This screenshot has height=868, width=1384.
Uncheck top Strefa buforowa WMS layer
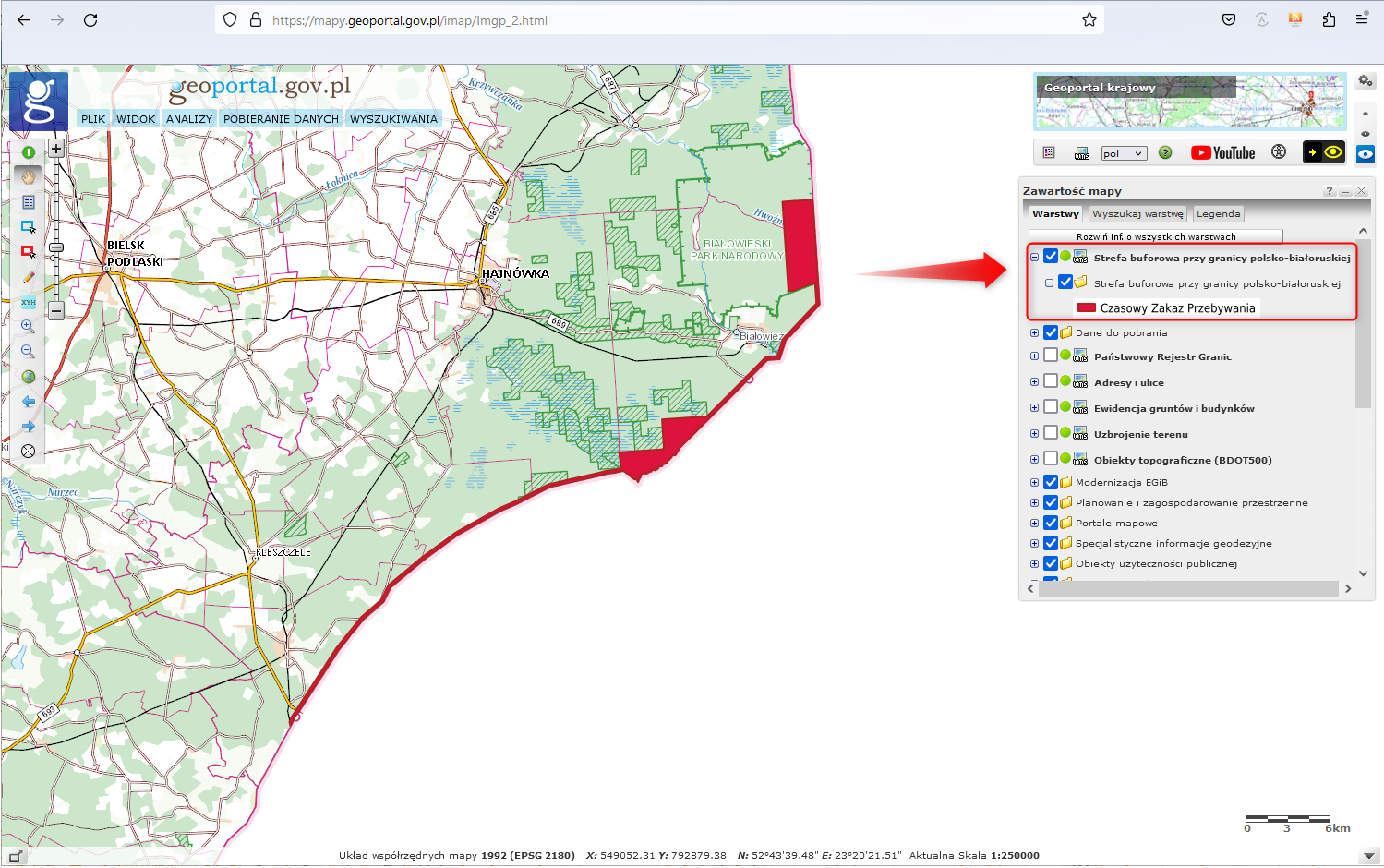coord(1051,257)
